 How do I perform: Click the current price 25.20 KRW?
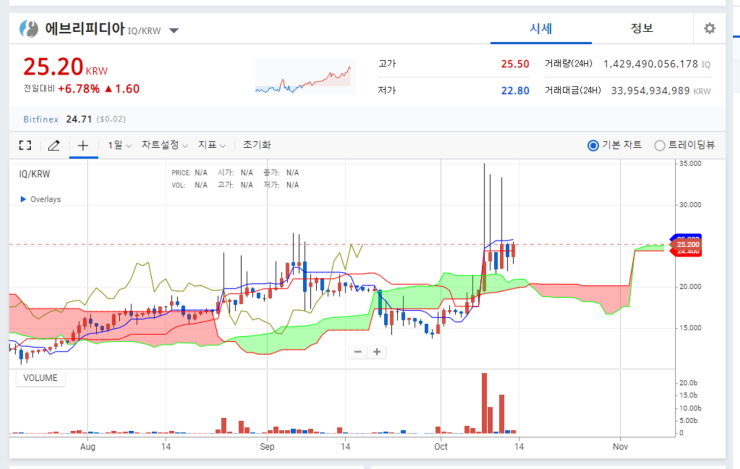pos(65,67)
